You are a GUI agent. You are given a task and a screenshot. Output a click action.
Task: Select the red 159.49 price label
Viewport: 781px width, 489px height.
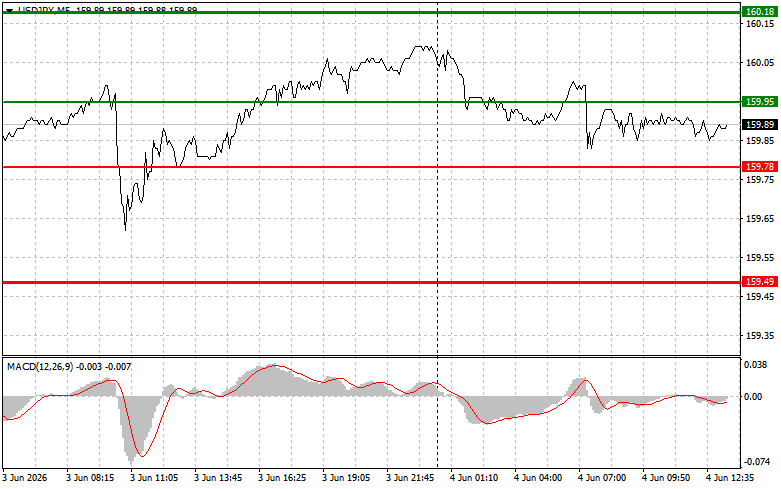[760, 282]
